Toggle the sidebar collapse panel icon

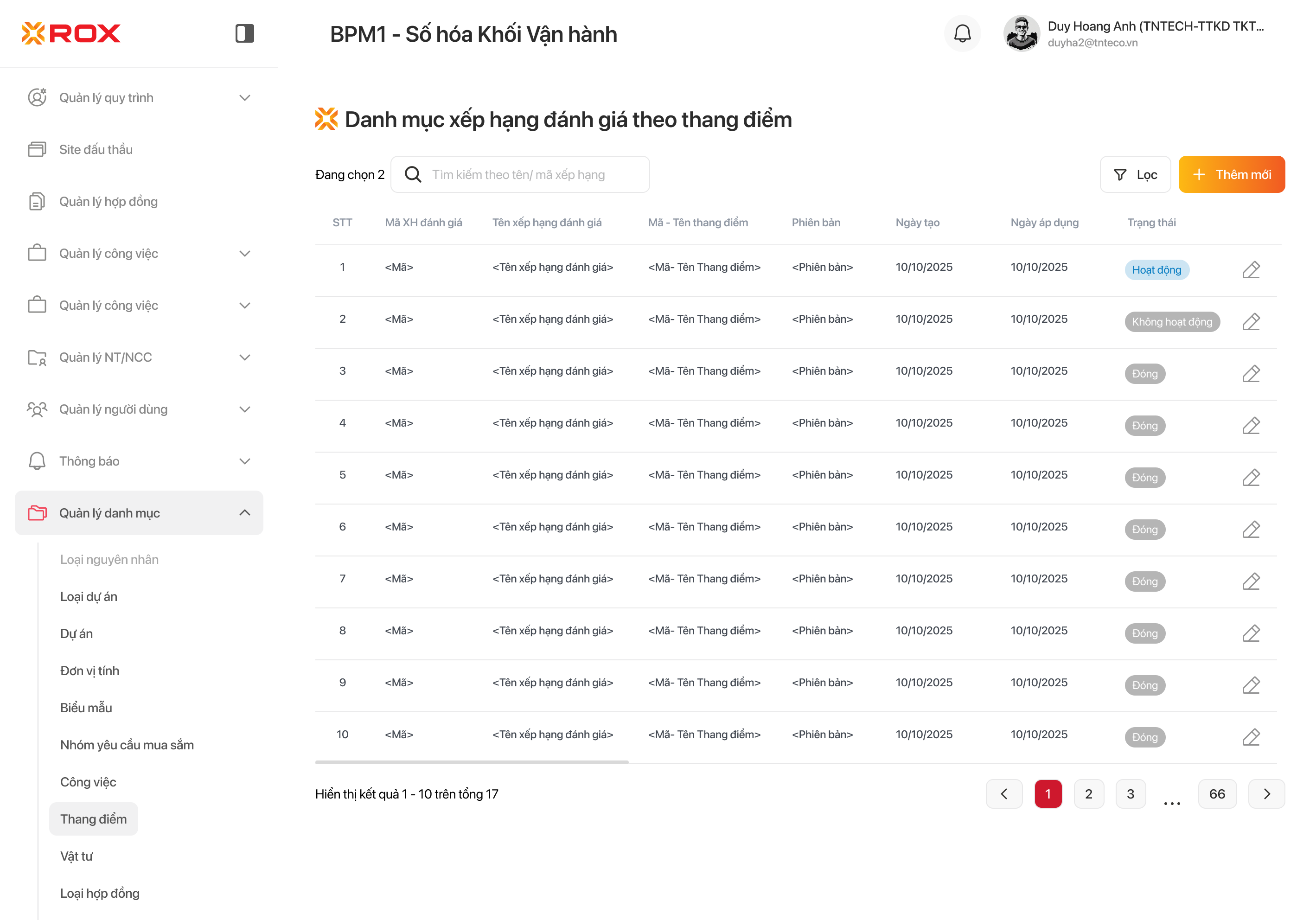[244, 33]
